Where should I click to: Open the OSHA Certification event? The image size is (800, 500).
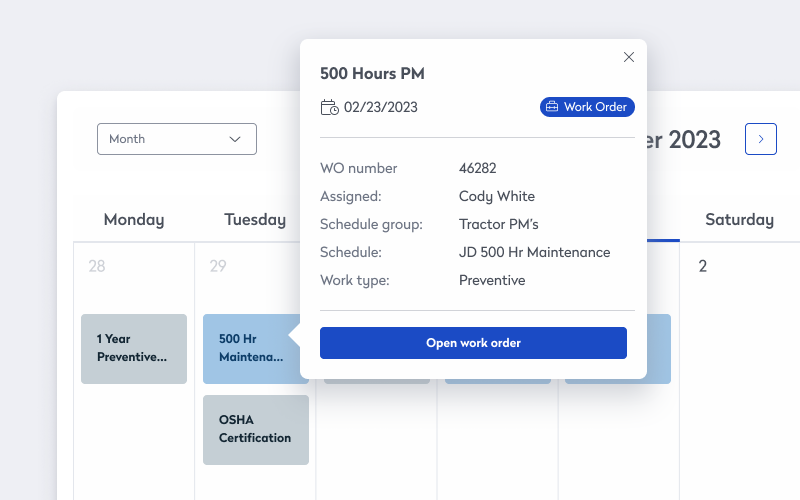pyautogui.click(x=255, y=429)
